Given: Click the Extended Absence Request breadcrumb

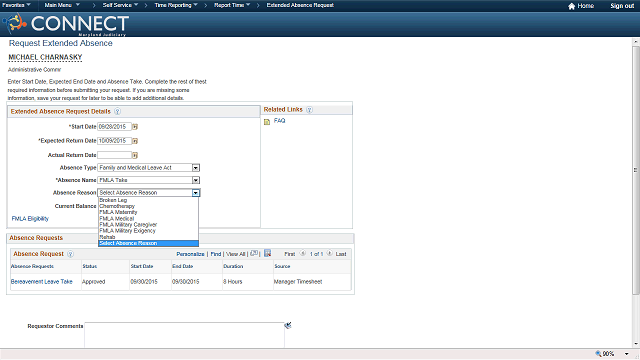Looking at the screenshot, I should pos(300,5).
